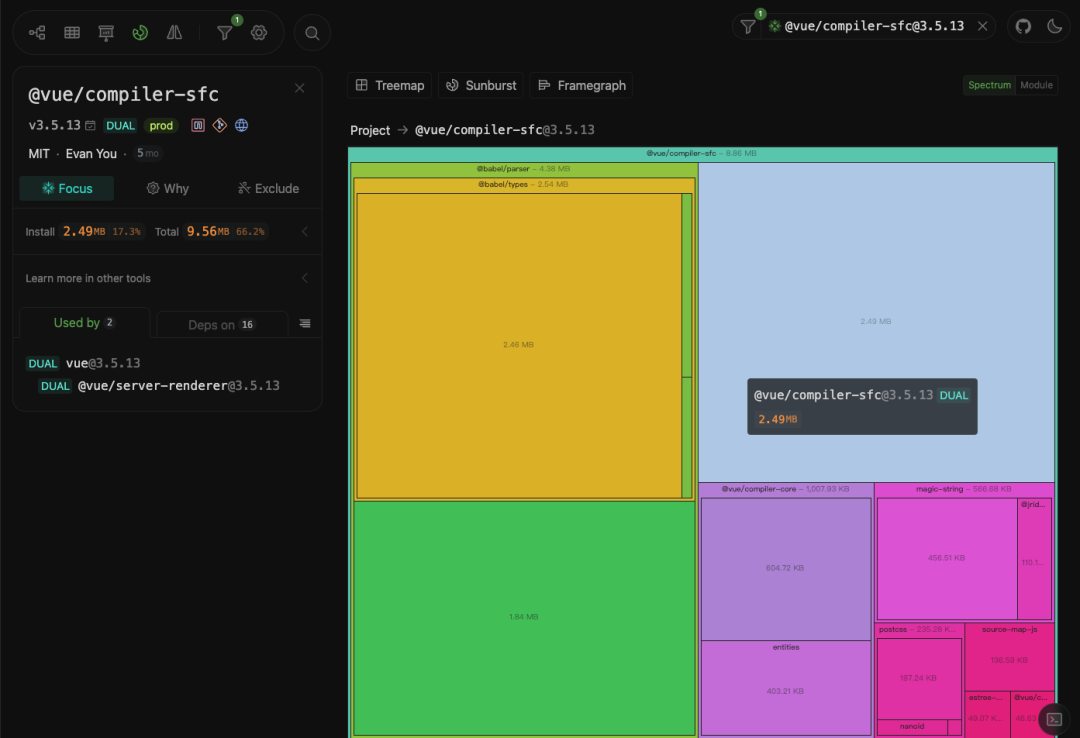Screen dimensions: 1080x738
Task: Remove the @vue/compiler-sfc@3.5.13 filter chip
Action: tap(983, 26)
